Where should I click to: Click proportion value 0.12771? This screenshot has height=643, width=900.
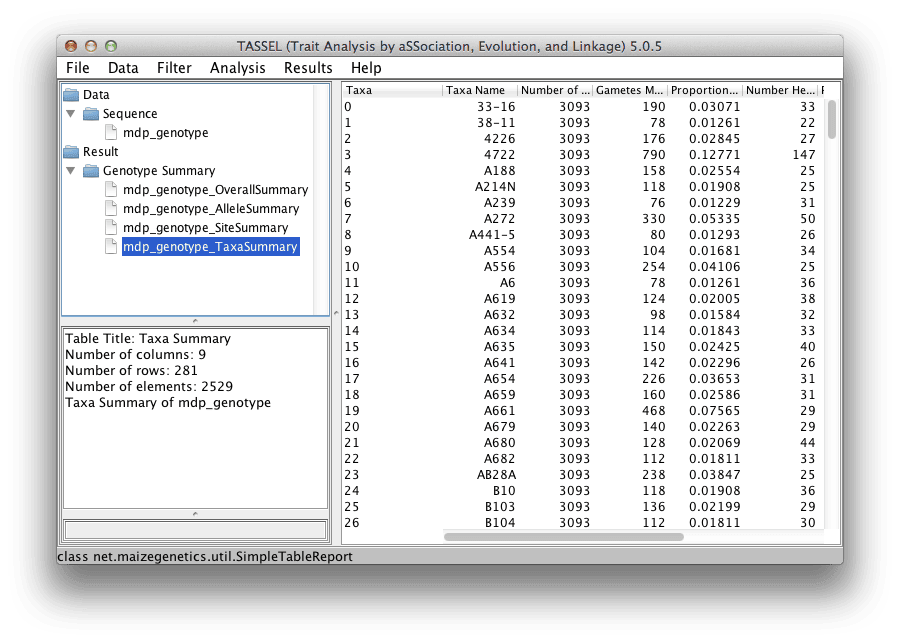tap(715, 155)
